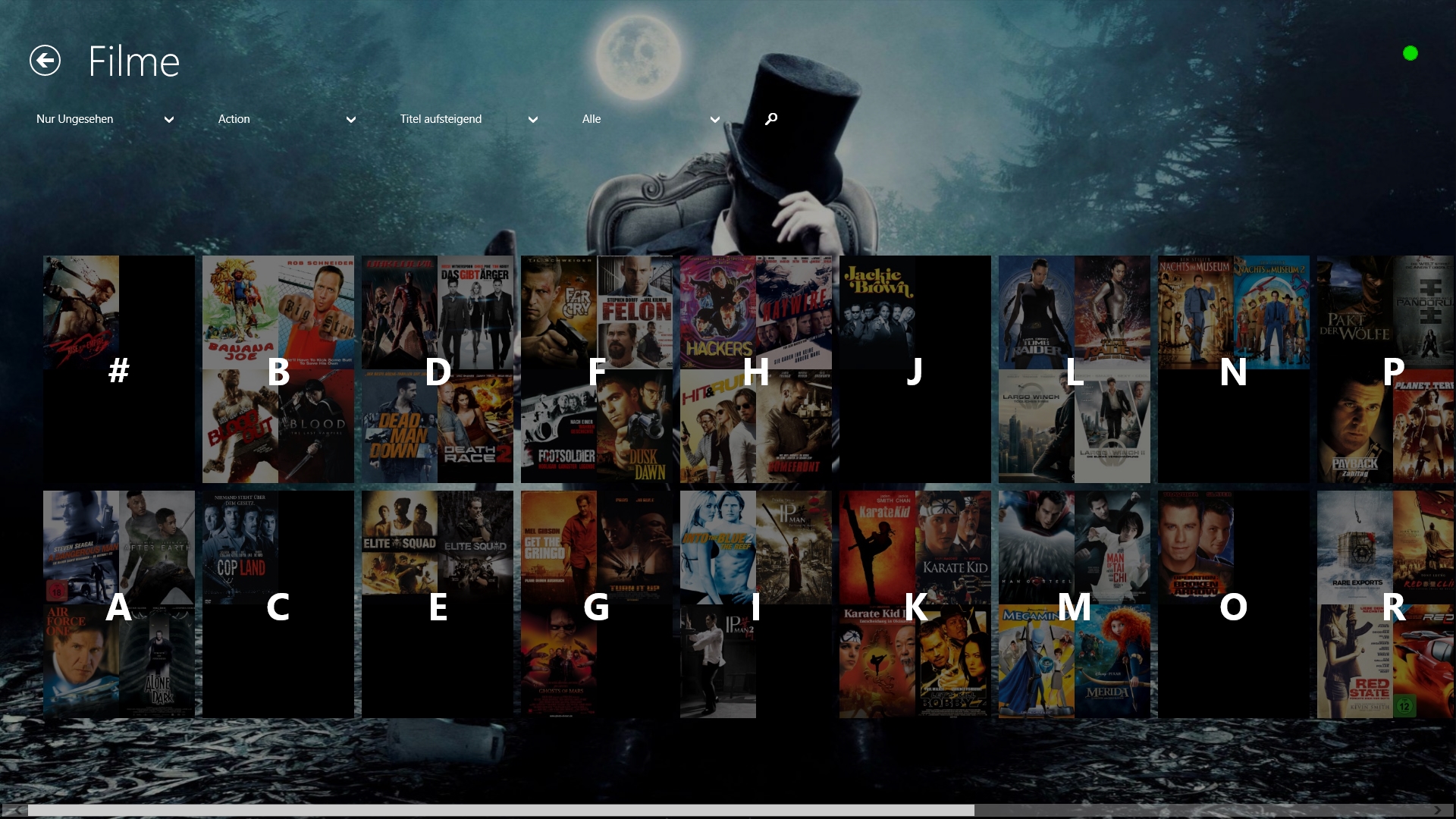Click the Filme page title
Image resolution: width=1456 pixels, height=819 pixels.
[134, 61]
